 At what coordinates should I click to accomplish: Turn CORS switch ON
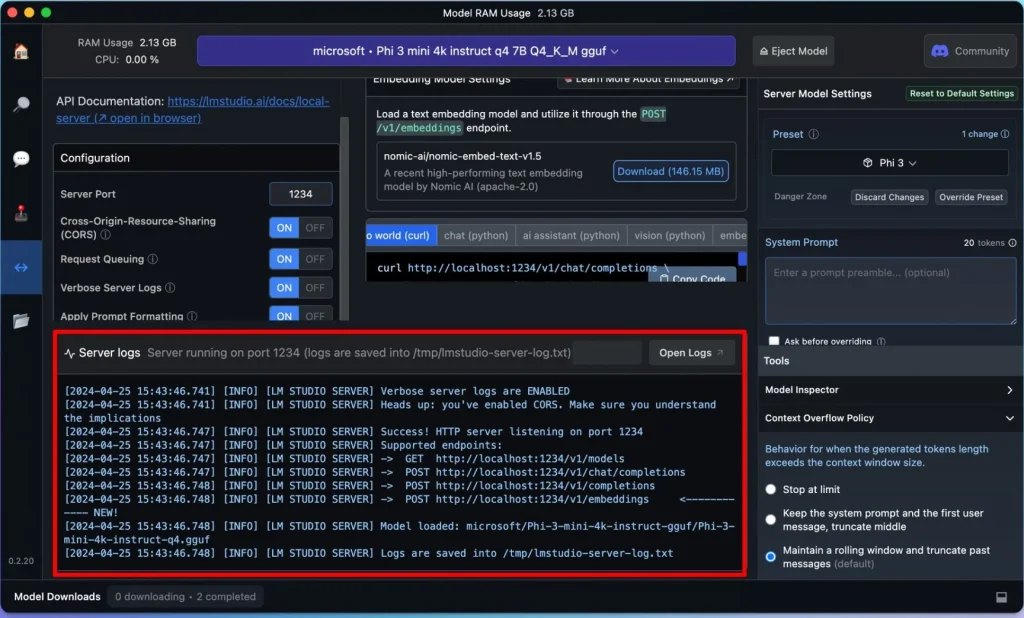click(x=284, y=228)
